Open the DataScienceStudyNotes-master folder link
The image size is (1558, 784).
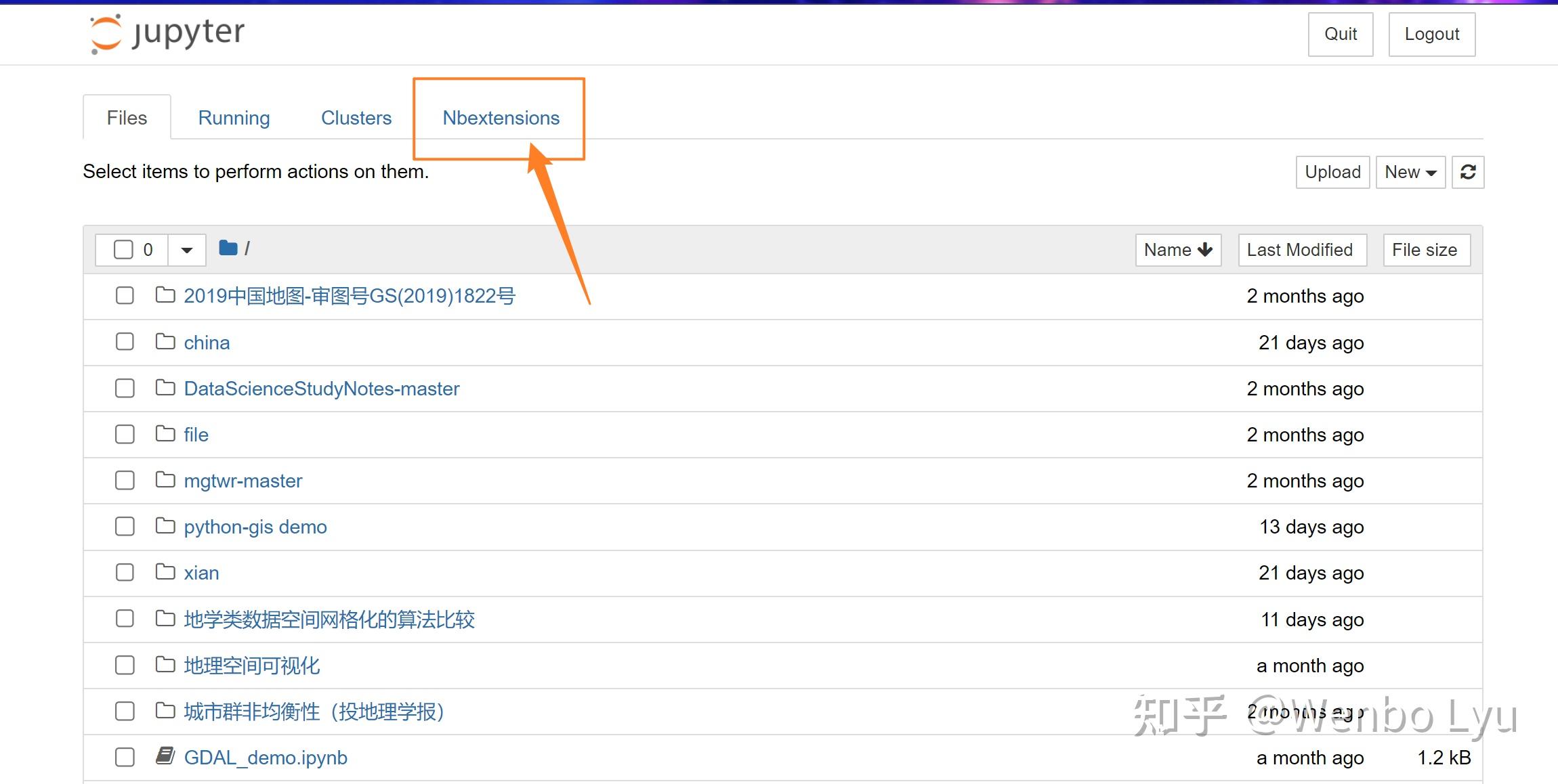322,389
